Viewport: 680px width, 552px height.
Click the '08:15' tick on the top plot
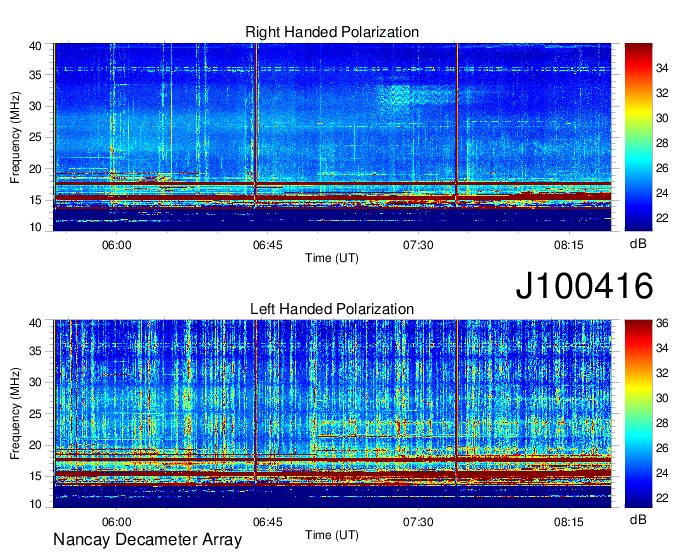pyautogui.click(x=569, y=245)
